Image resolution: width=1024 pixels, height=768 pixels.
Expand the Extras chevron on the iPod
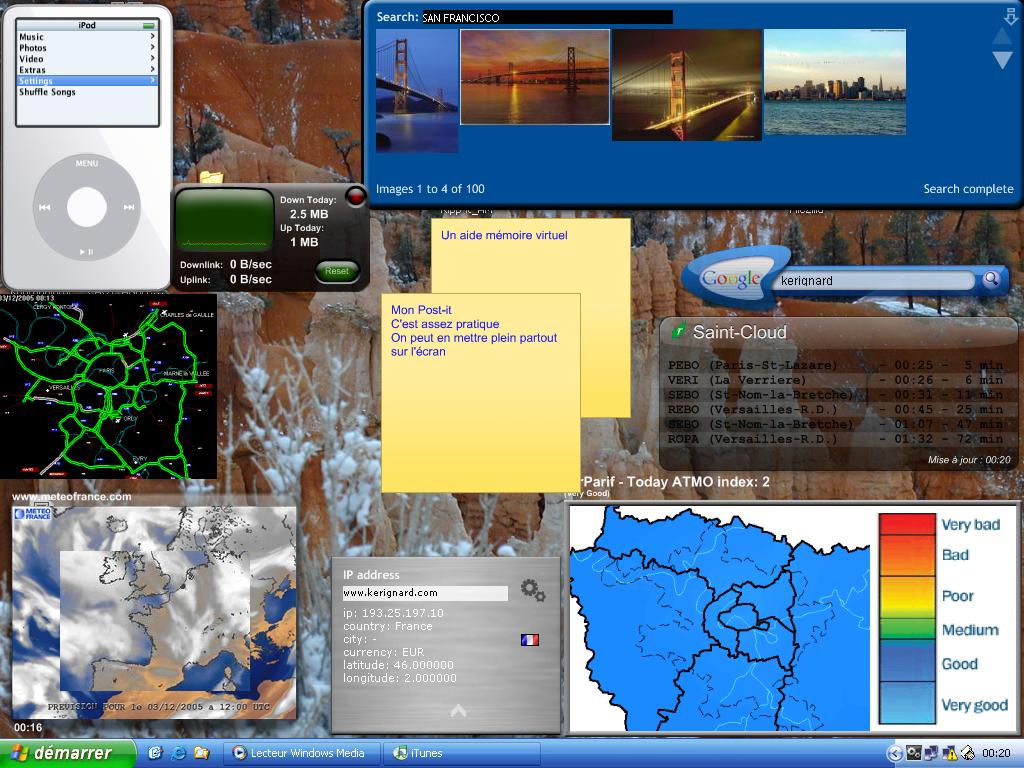pos(153,69)
